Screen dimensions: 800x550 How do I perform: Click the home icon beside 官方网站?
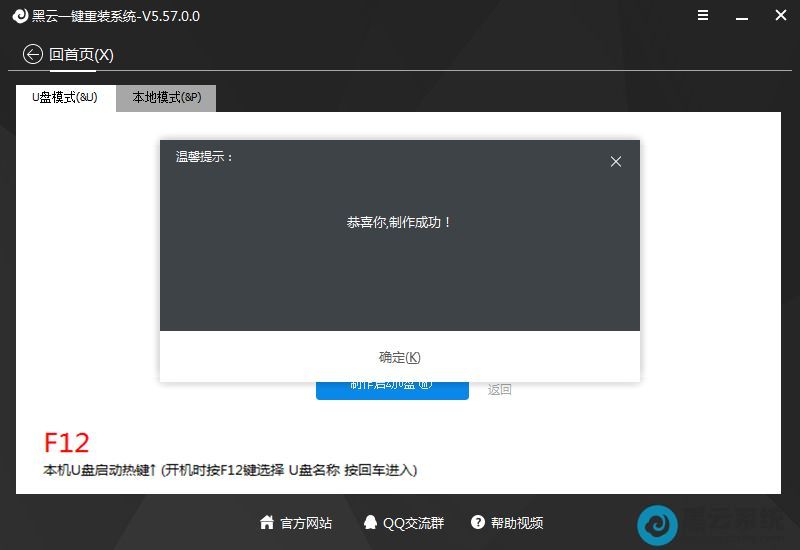point(267,522)
